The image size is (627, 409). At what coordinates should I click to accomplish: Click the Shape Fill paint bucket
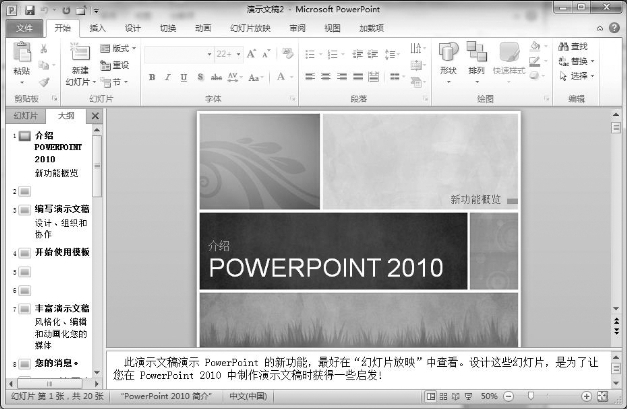tap(535, 46)
